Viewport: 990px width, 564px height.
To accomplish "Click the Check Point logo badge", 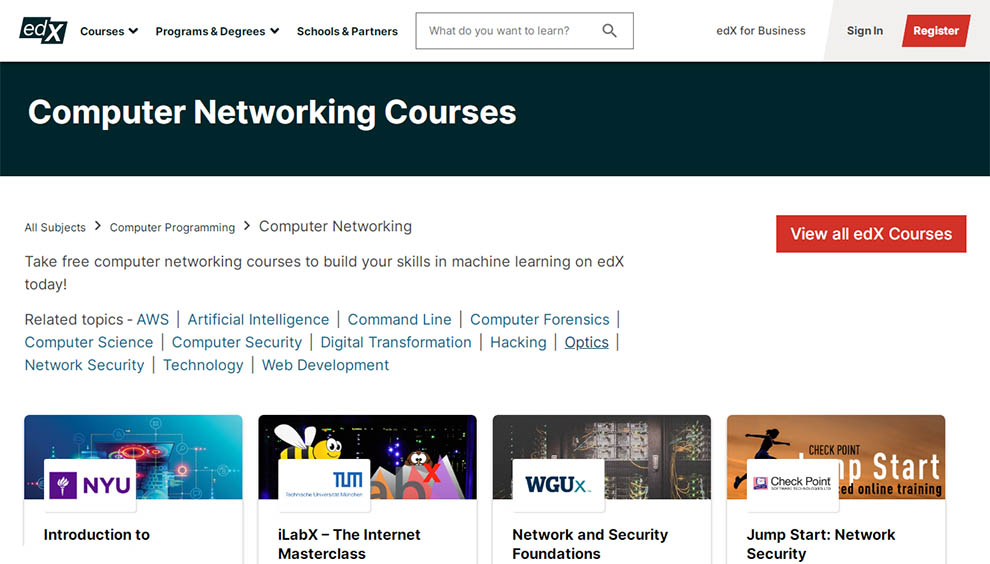I will (793, 485).
